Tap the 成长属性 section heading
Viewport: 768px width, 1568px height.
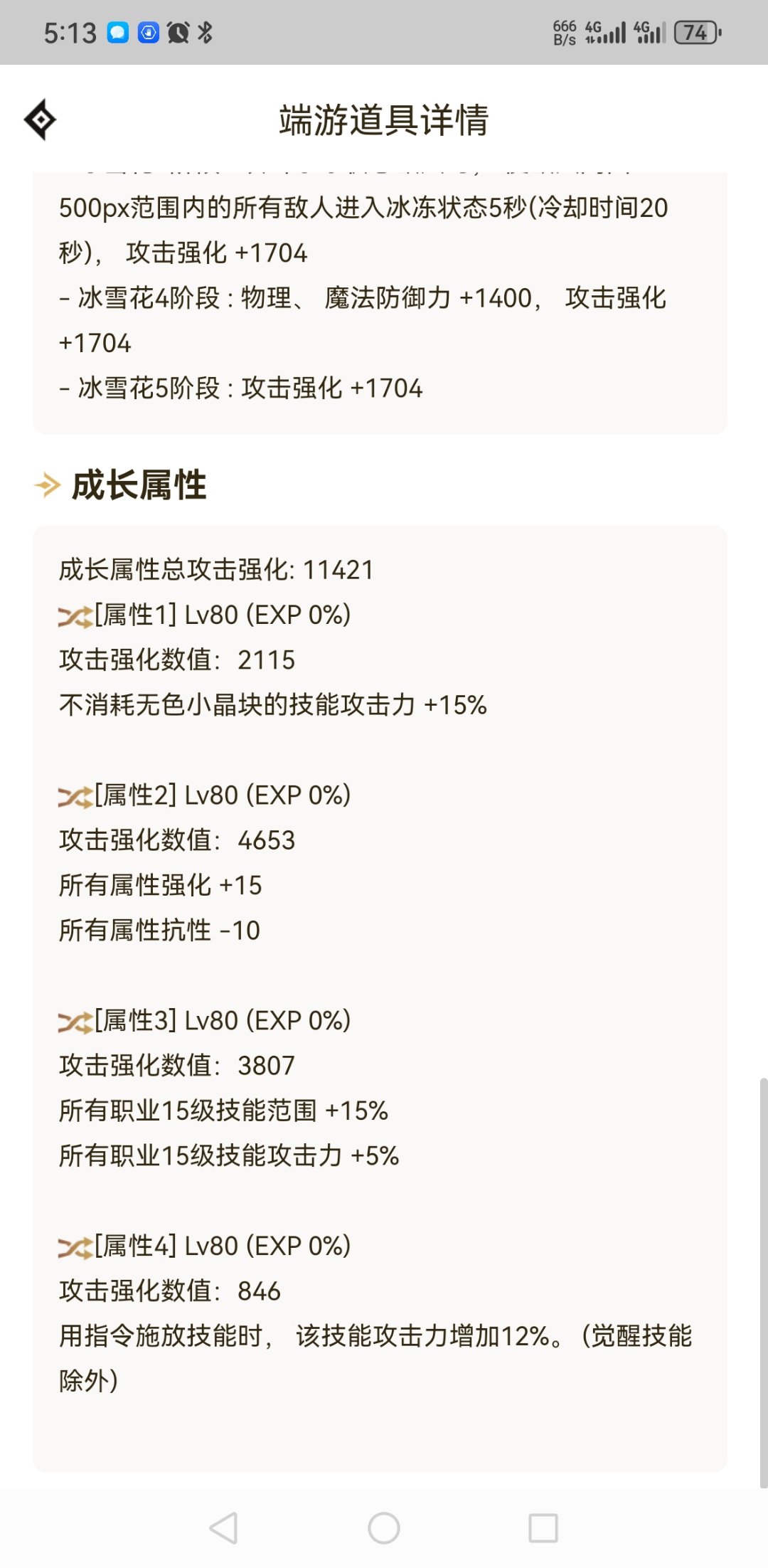(x=139, y=486)
